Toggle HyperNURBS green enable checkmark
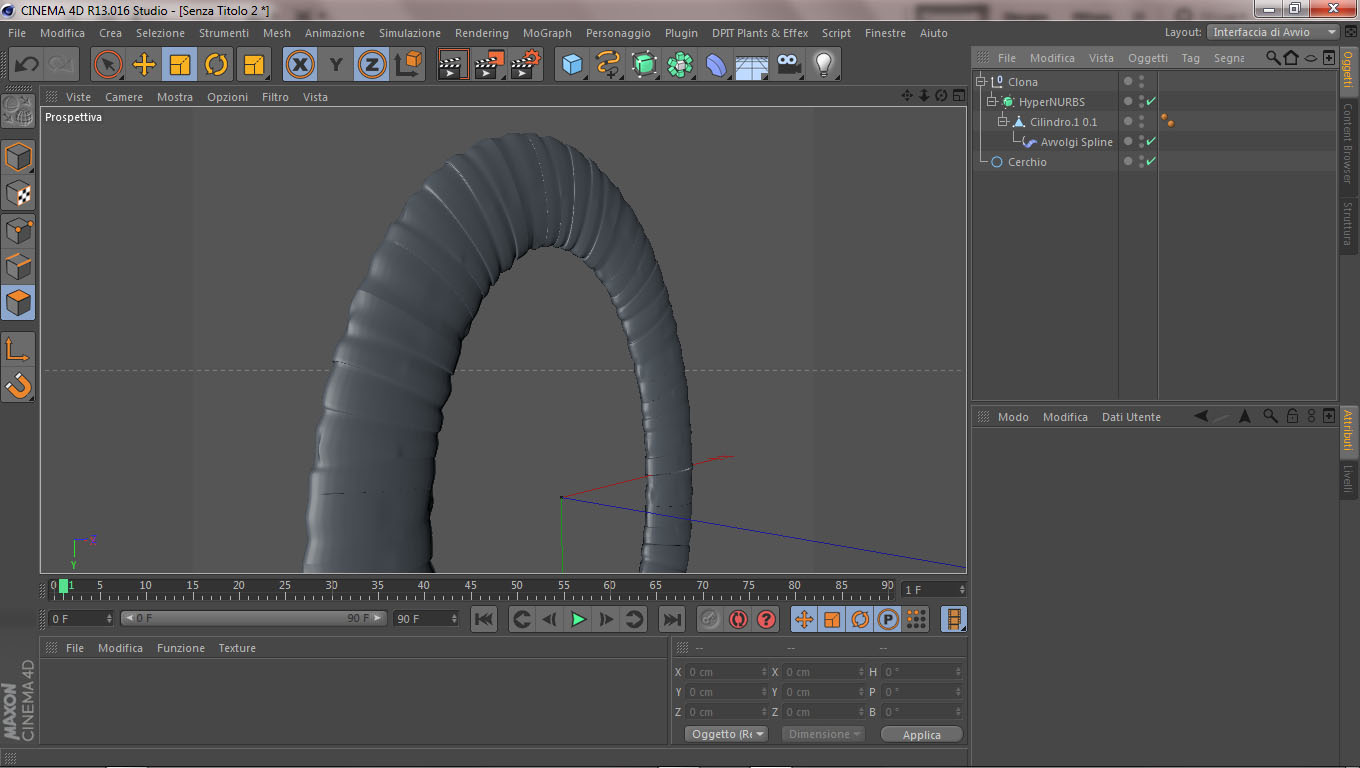The image size is (1360, 768). [1151, 102]
